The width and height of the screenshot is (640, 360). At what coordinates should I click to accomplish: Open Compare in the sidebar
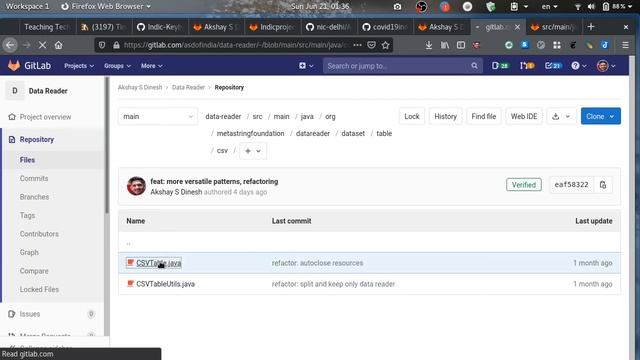(34, 271)
